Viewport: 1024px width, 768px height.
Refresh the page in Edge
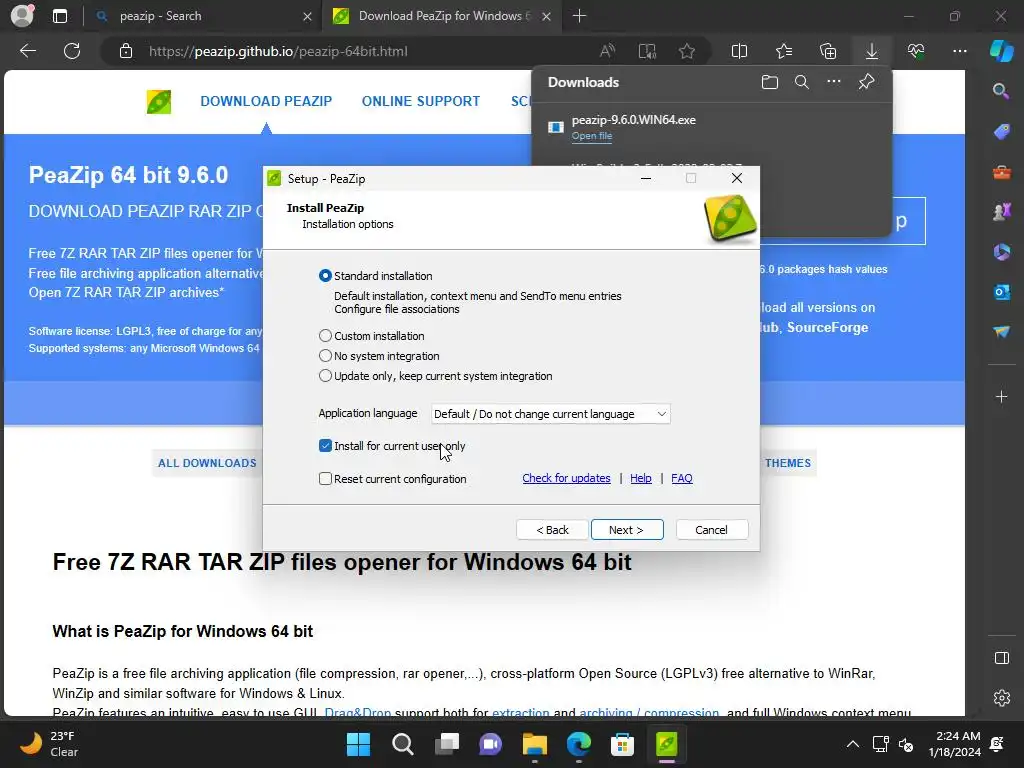[x=72, y=51]
